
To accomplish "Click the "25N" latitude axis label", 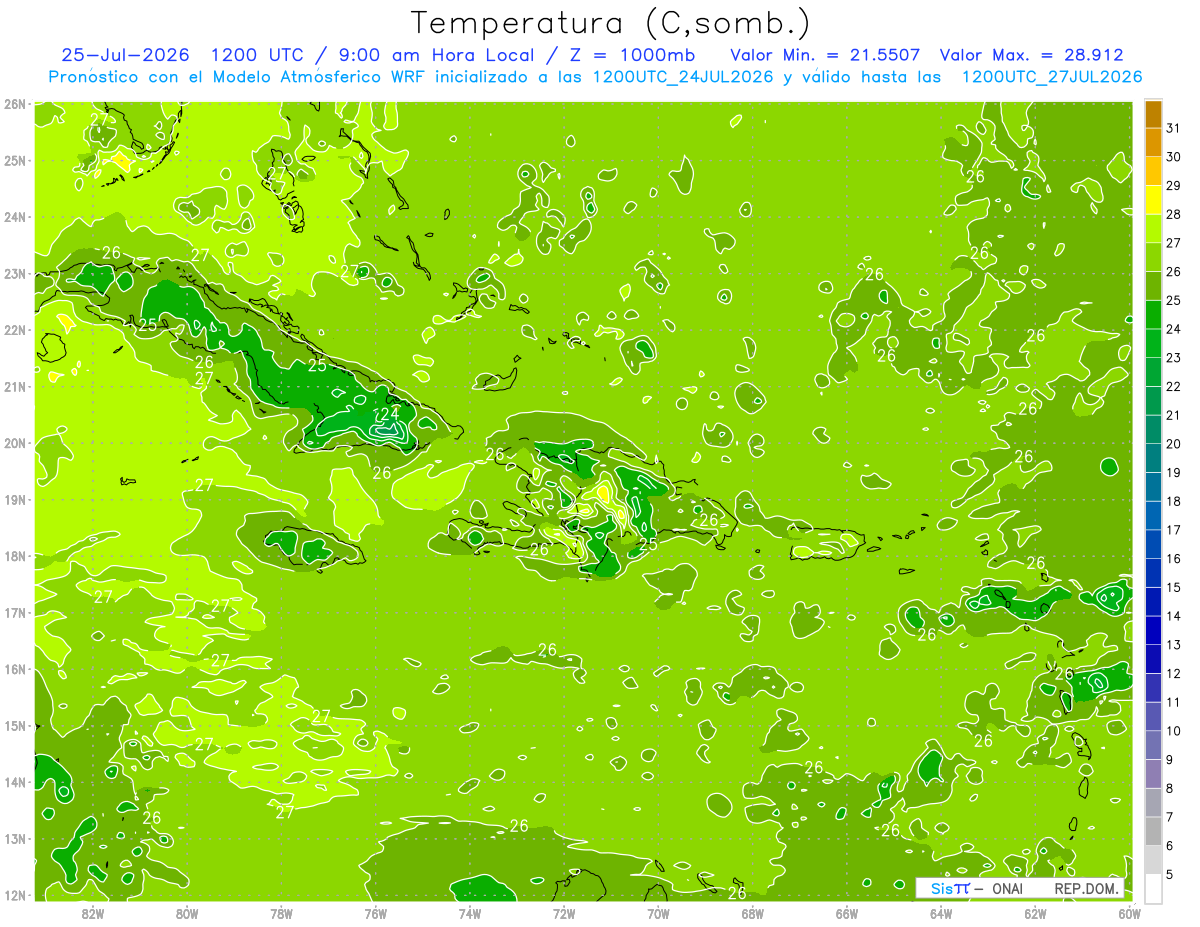I will (14, 161).
